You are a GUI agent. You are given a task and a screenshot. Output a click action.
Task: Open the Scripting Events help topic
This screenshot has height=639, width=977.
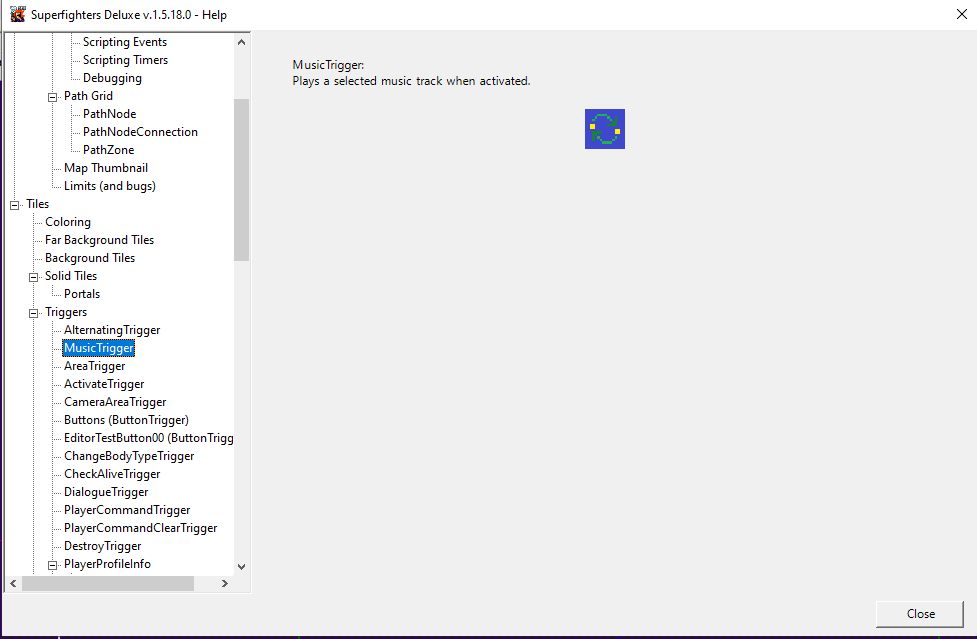[125, 42]
